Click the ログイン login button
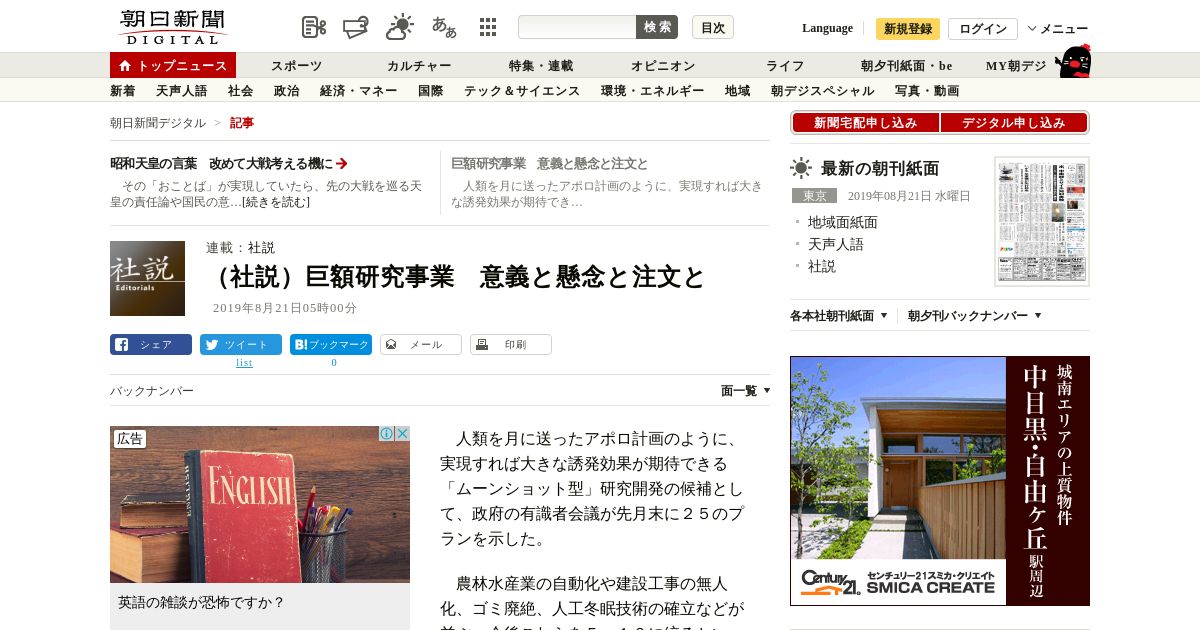 (983, 29)
